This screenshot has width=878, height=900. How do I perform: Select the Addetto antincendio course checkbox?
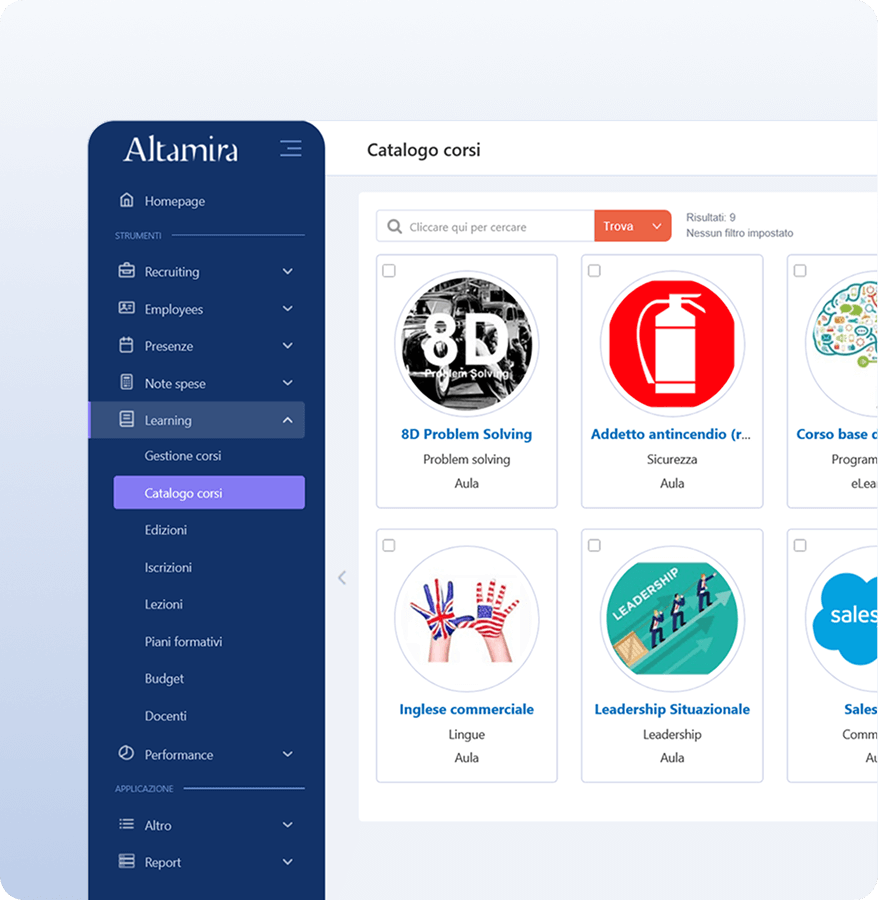(x=594, y=271)
